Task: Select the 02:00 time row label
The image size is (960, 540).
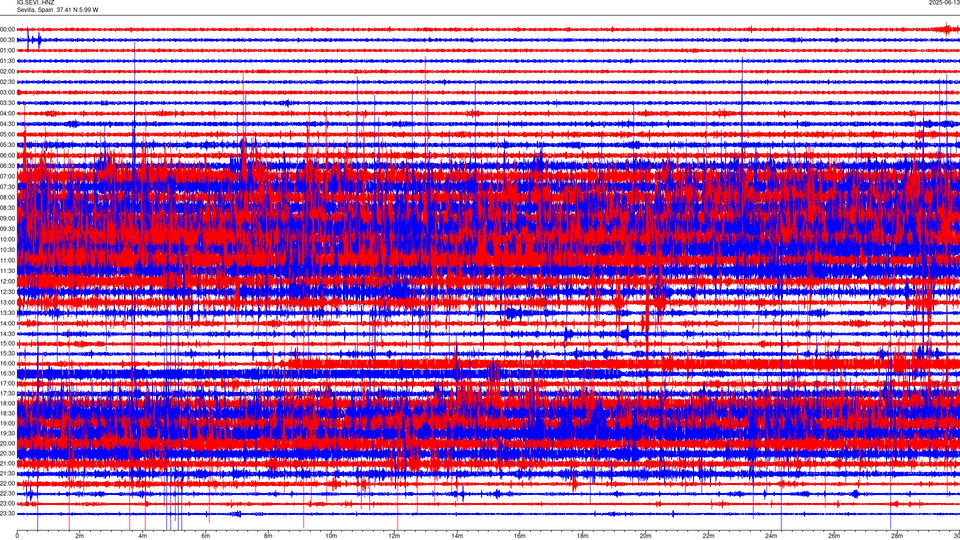Action: point(7,72)
